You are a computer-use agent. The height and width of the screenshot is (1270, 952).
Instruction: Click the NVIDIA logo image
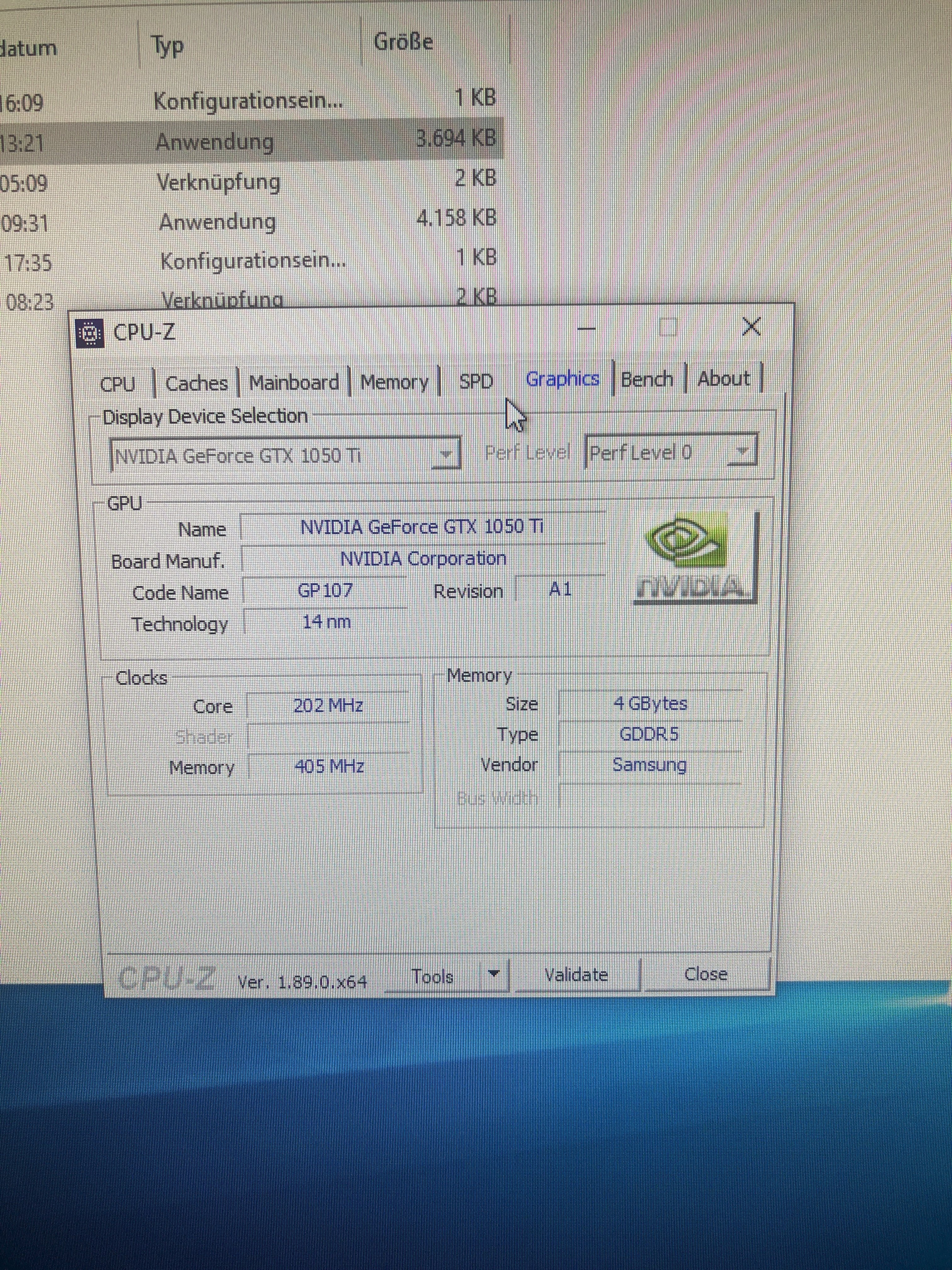pos(697,558)
